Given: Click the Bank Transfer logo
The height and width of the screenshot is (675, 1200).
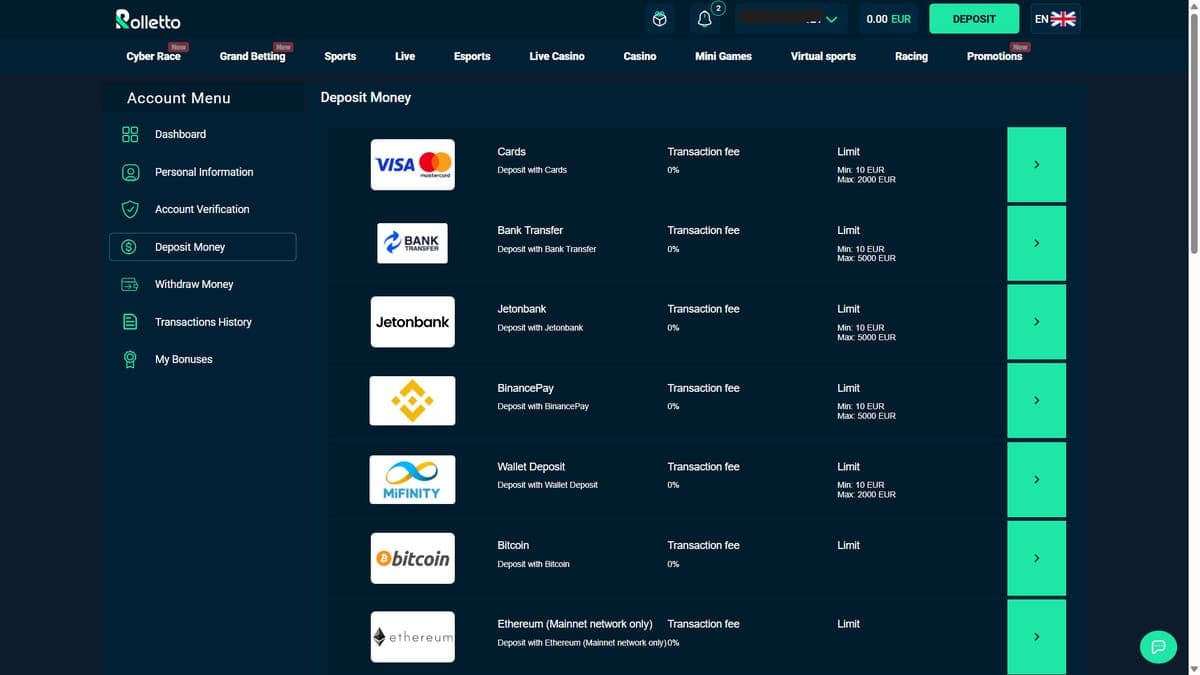Looking at the screenshot, I should 412,243.
